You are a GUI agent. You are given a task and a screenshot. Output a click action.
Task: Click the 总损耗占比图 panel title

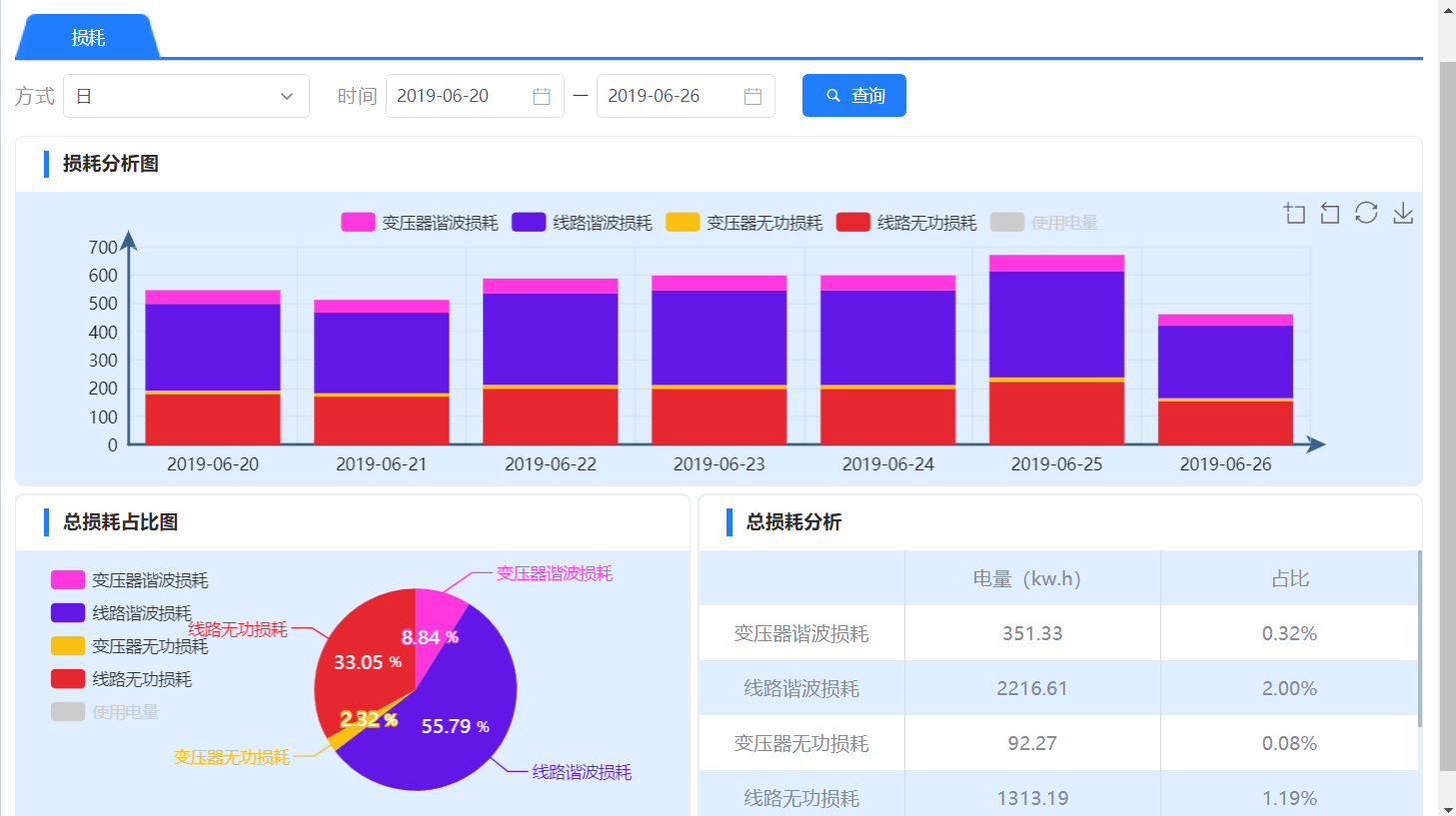pos(120,522)
